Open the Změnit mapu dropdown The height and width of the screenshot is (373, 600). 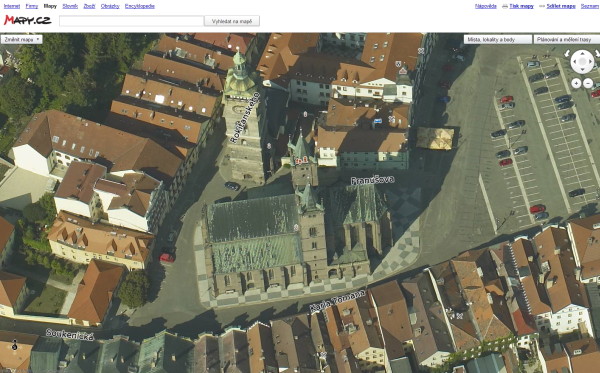pyautogui.click(x=21, y=39)
